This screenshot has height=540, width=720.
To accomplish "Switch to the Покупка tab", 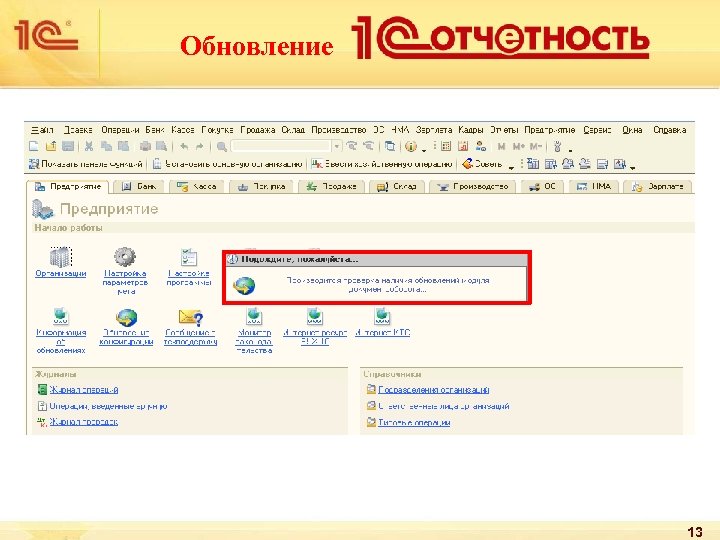I will (261, 186).
